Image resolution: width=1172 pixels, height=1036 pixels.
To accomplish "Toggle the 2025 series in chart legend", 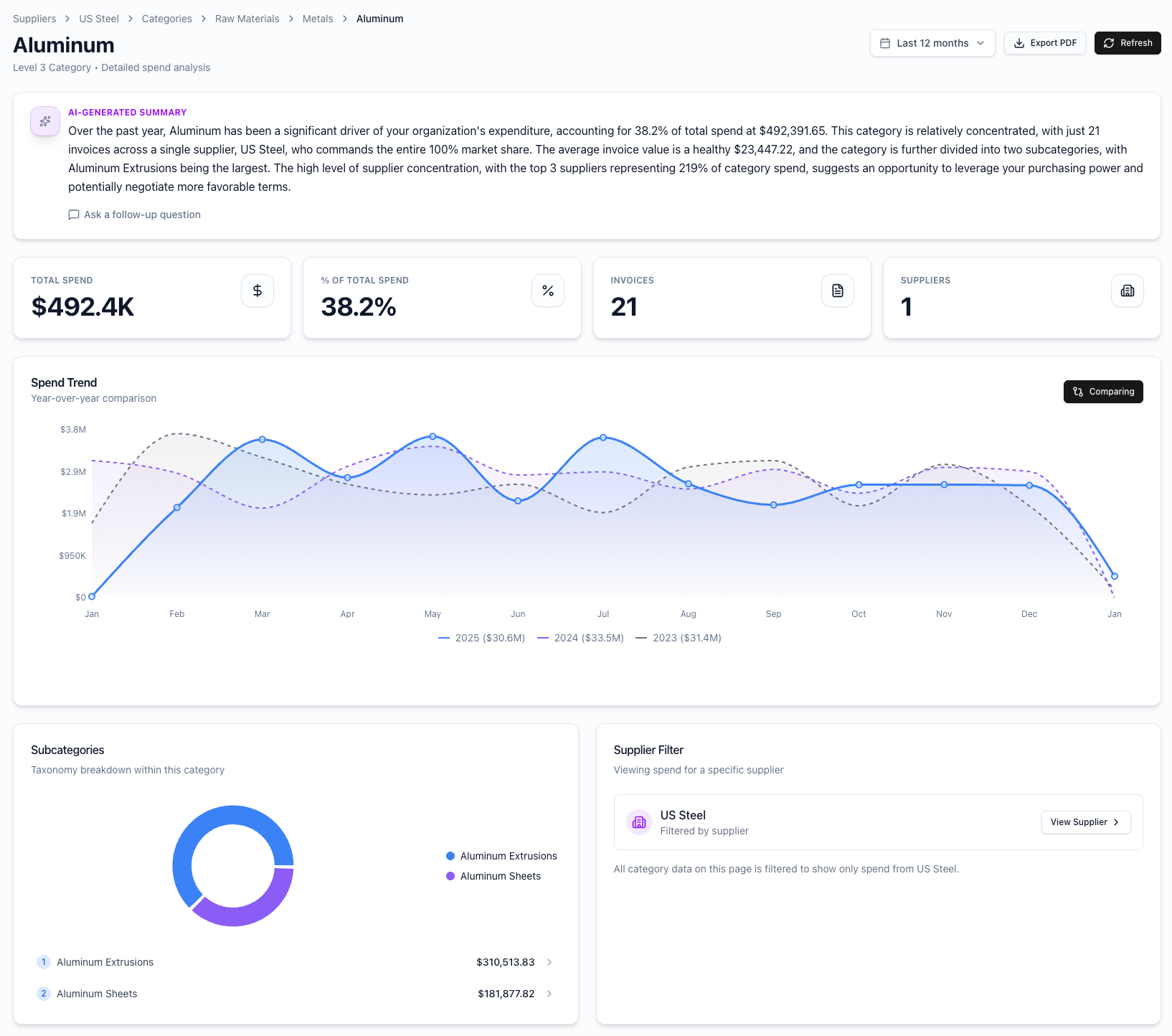I will [482, 638].
